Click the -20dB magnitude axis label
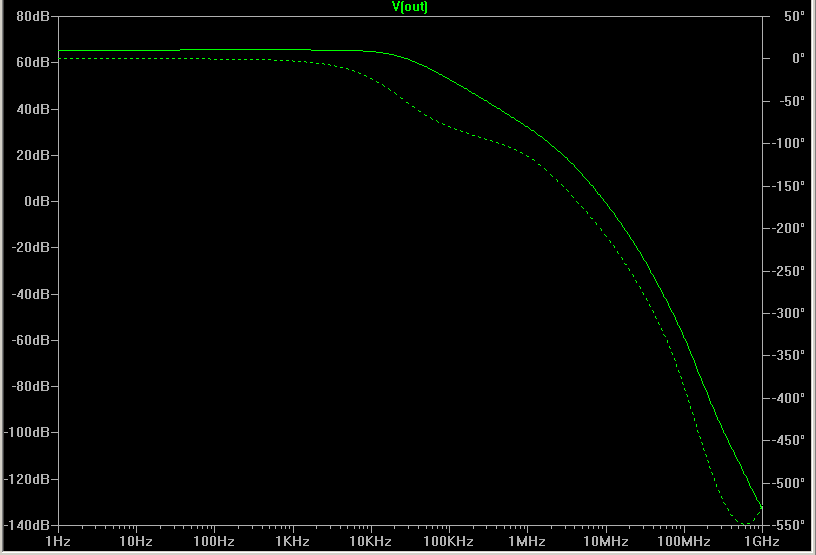Image resolution: width=816 pixels, height=555 pixels. coord(31,247)
